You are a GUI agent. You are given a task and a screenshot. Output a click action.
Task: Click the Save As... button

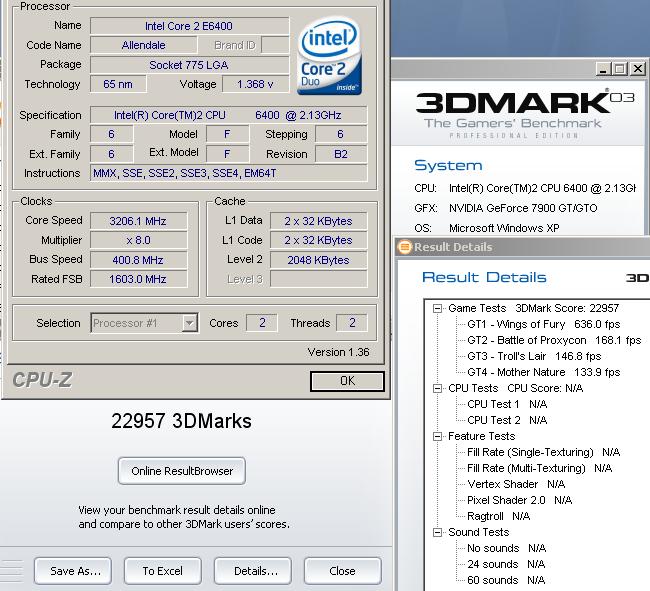pyautogui.click(x=73, y=571)
